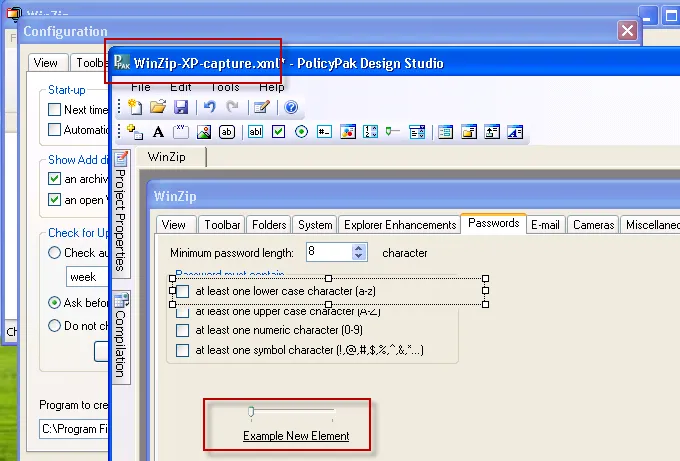Switch to the Folders tab
Image resolution: width=680 pixels, height=461 pixels.
[x=269, y=225]
